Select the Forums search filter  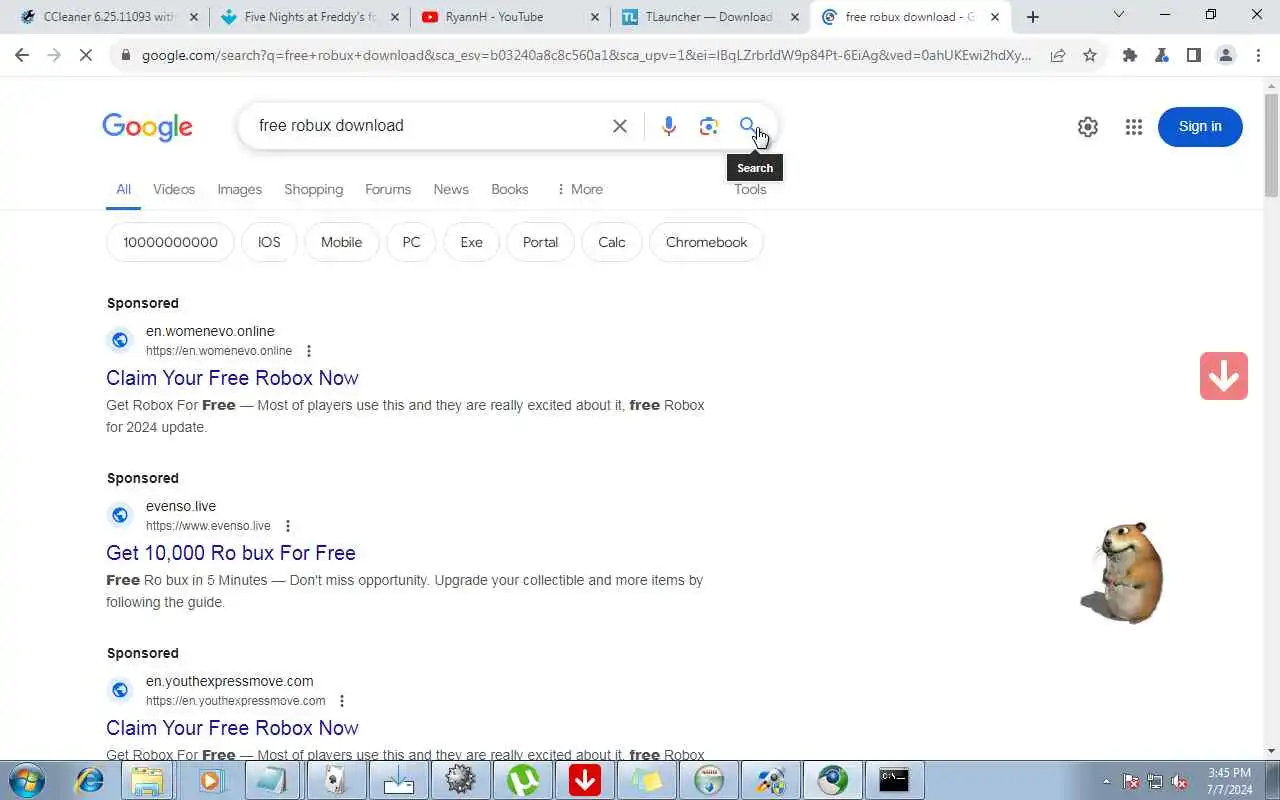(388, 189)
